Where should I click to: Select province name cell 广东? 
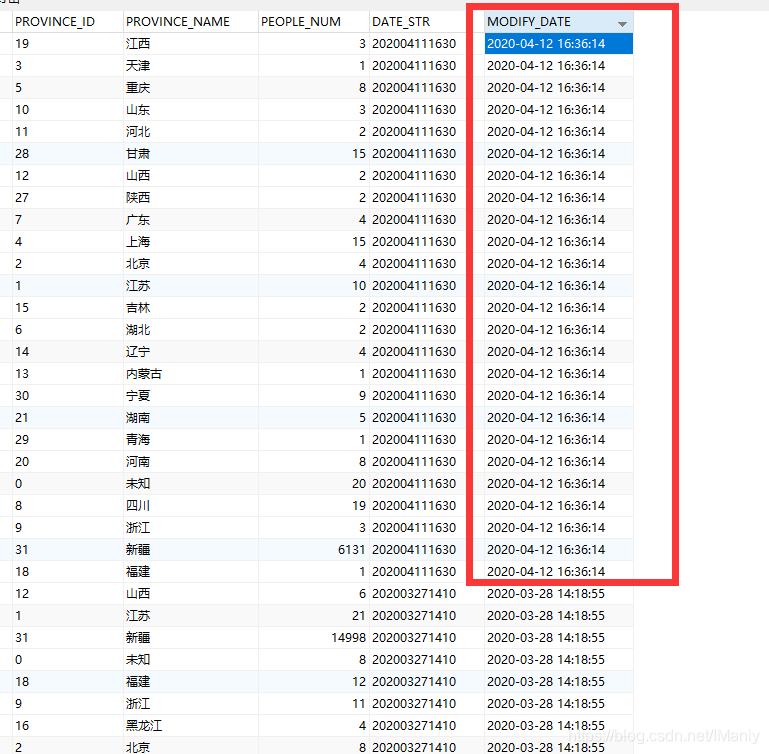point(191,220)
